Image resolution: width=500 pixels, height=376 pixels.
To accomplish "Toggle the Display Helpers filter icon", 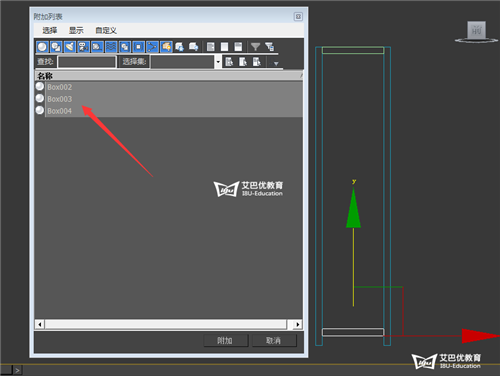I will [x=97, y=47].
